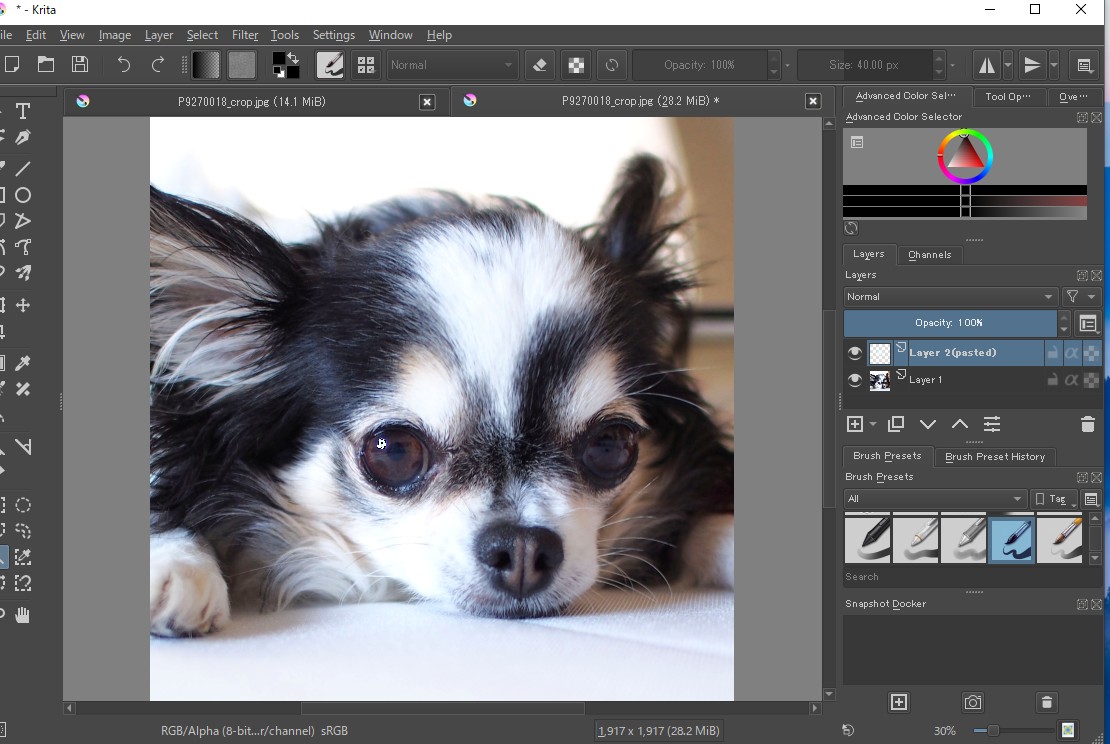1110x744 pixels.
Task: Close the P9270018_crop.jpg (14.1 MiB) tab
Action: coord(427,102)
